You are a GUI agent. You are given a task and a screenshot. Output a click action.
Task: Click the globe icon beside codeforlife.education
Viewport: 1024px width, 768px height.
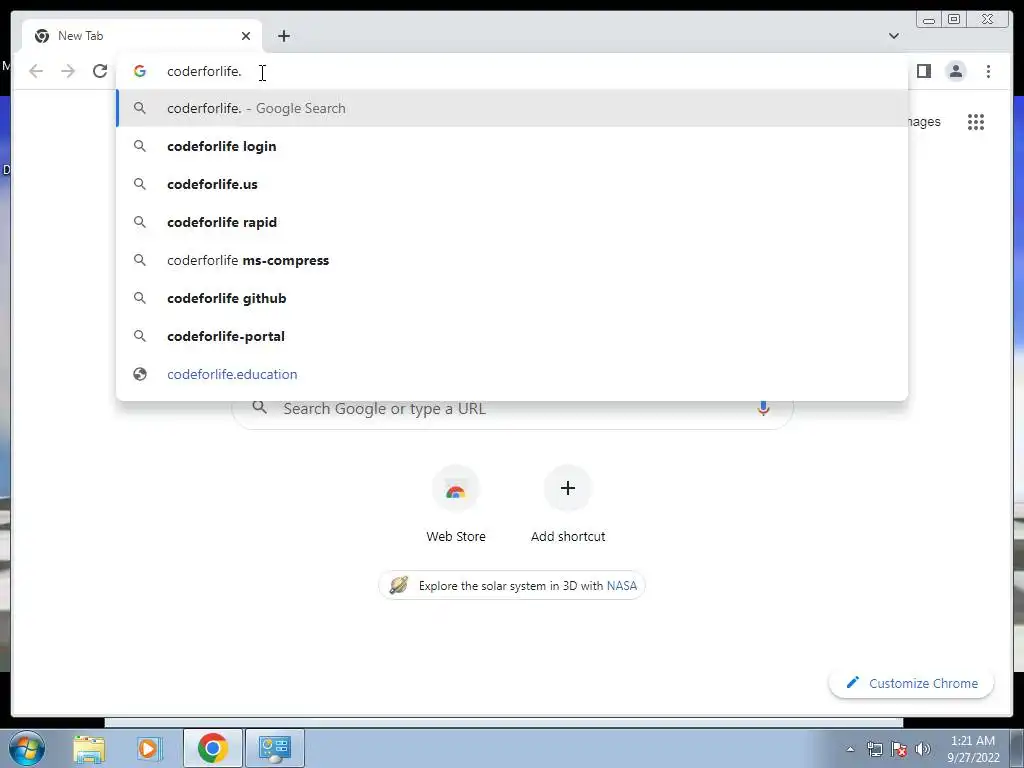click(140, 374)
